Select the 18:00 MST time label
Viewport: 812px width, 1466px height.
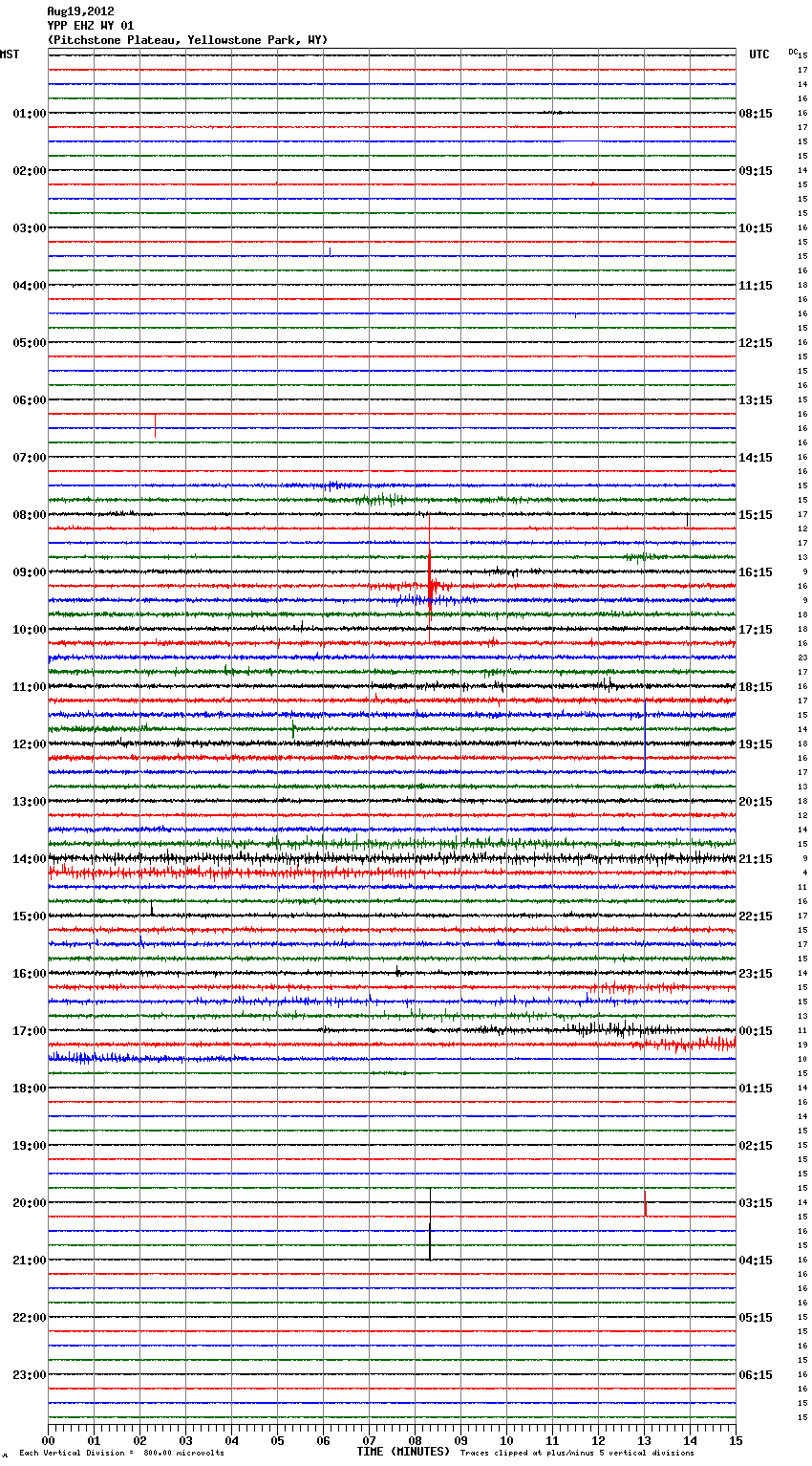[29, 1089]
